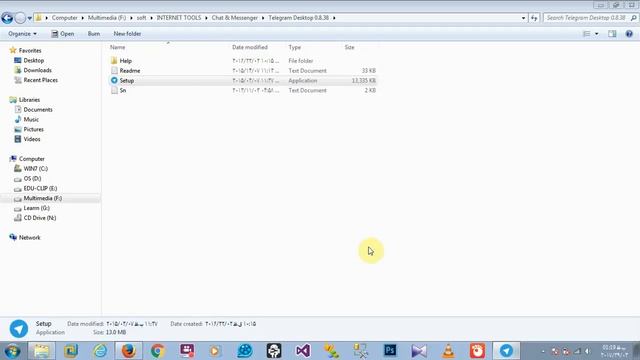The width and height of the screenshot is (640, 360).
Task: Select Telegram Desktop 0.8.38 breadcrumb segment
Action: 299,18
